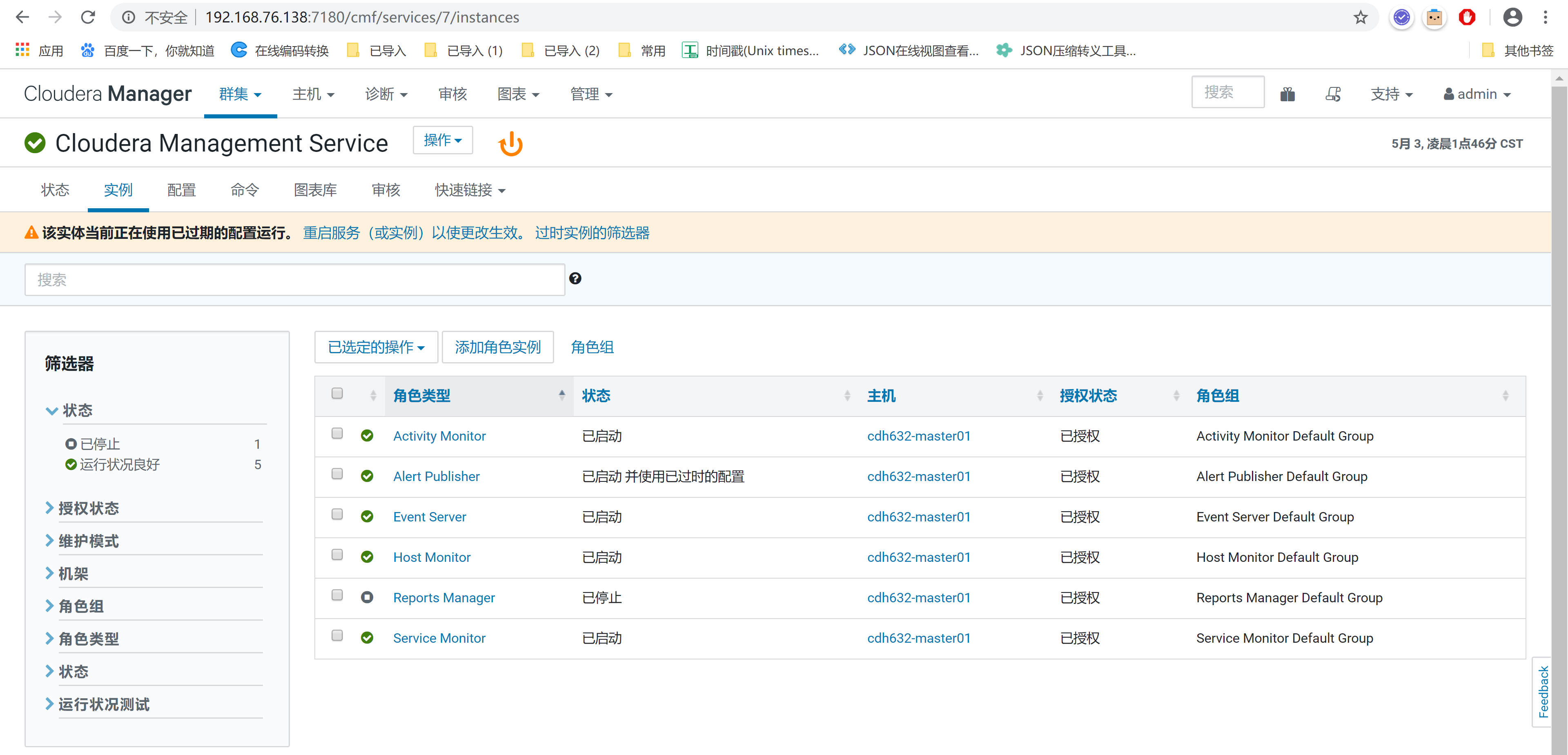Image resolution: width=1568 pixels, height=755 pixels.
Task: Open the Event Server role link
Action: tap(429, 517)
